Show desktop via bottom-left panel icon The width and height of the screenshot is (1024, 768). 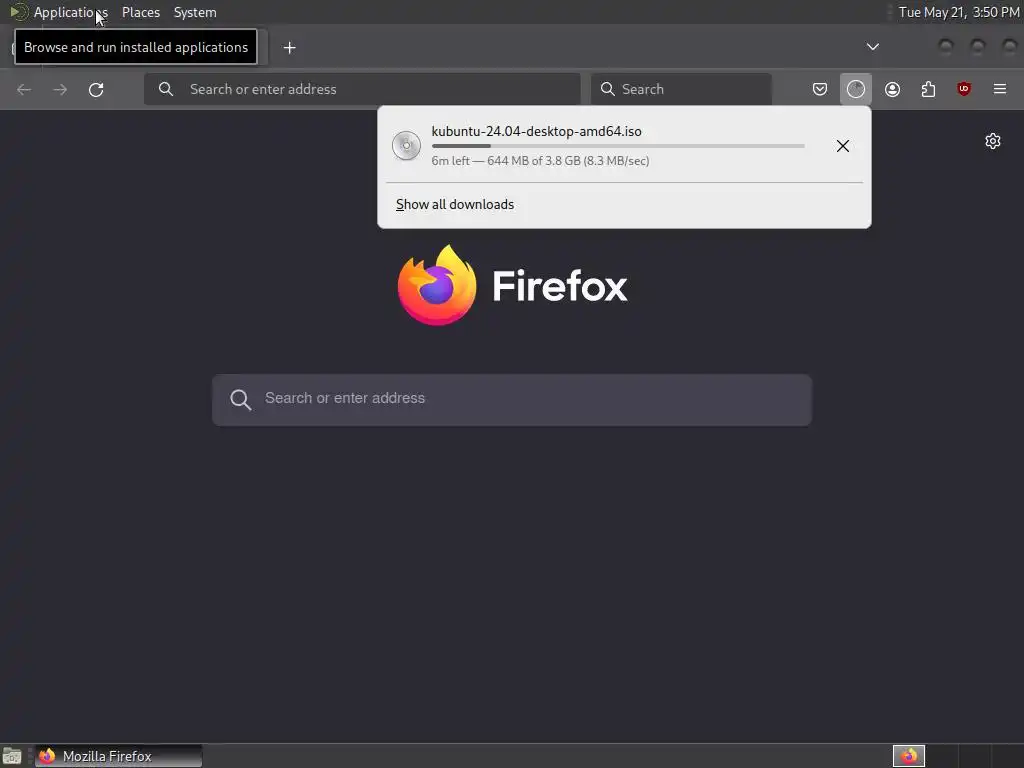click(x=12, y=756)
